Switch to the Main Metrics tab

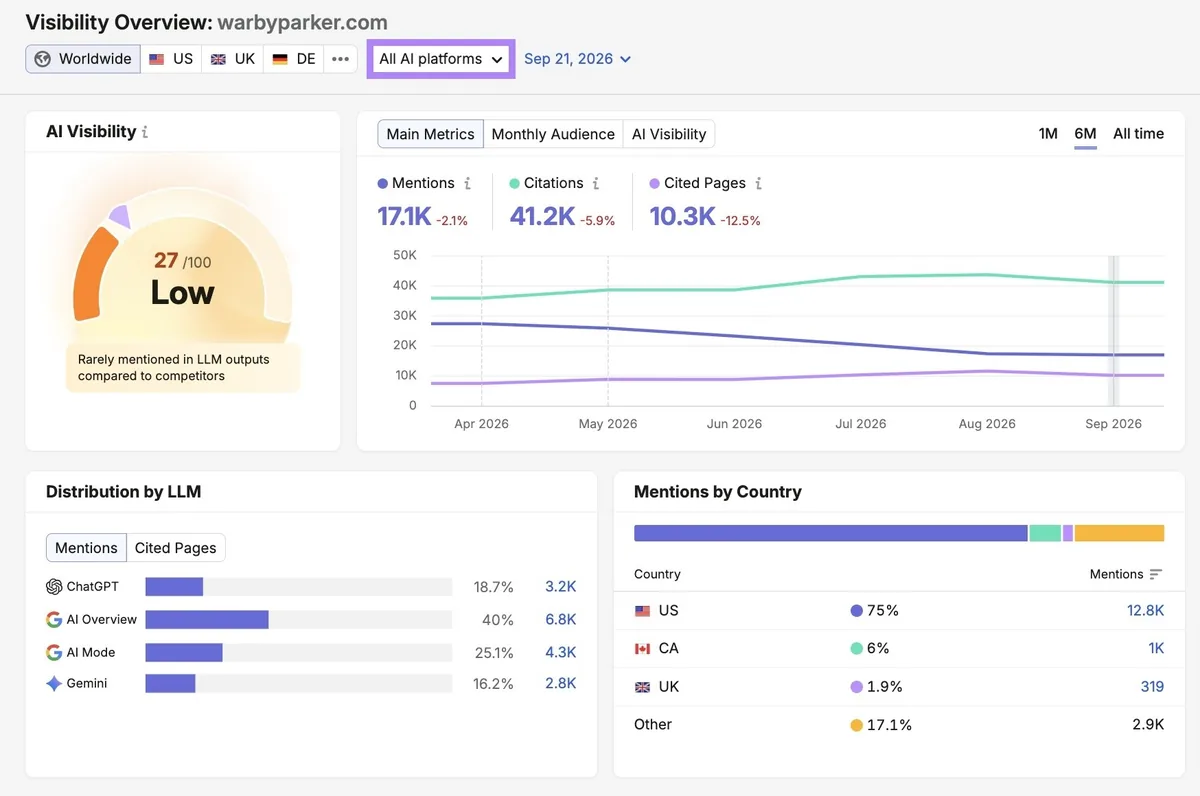click(x=431, y=134)
